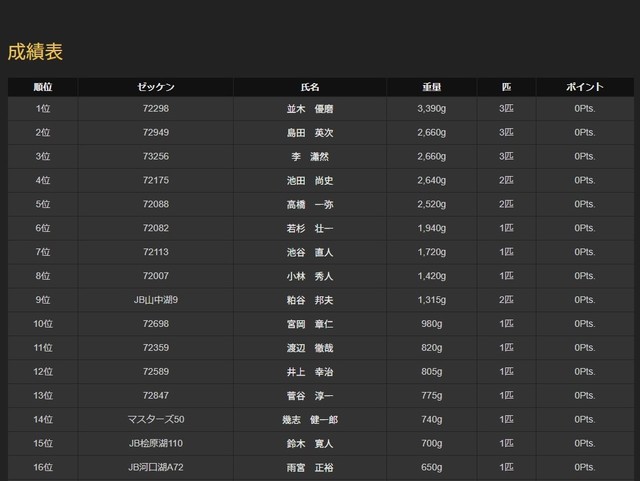This screenshot has height=481, width=640.
Task: Click bib number 72298 in first row
Action: pyautogui.click(x=156, y=108)
